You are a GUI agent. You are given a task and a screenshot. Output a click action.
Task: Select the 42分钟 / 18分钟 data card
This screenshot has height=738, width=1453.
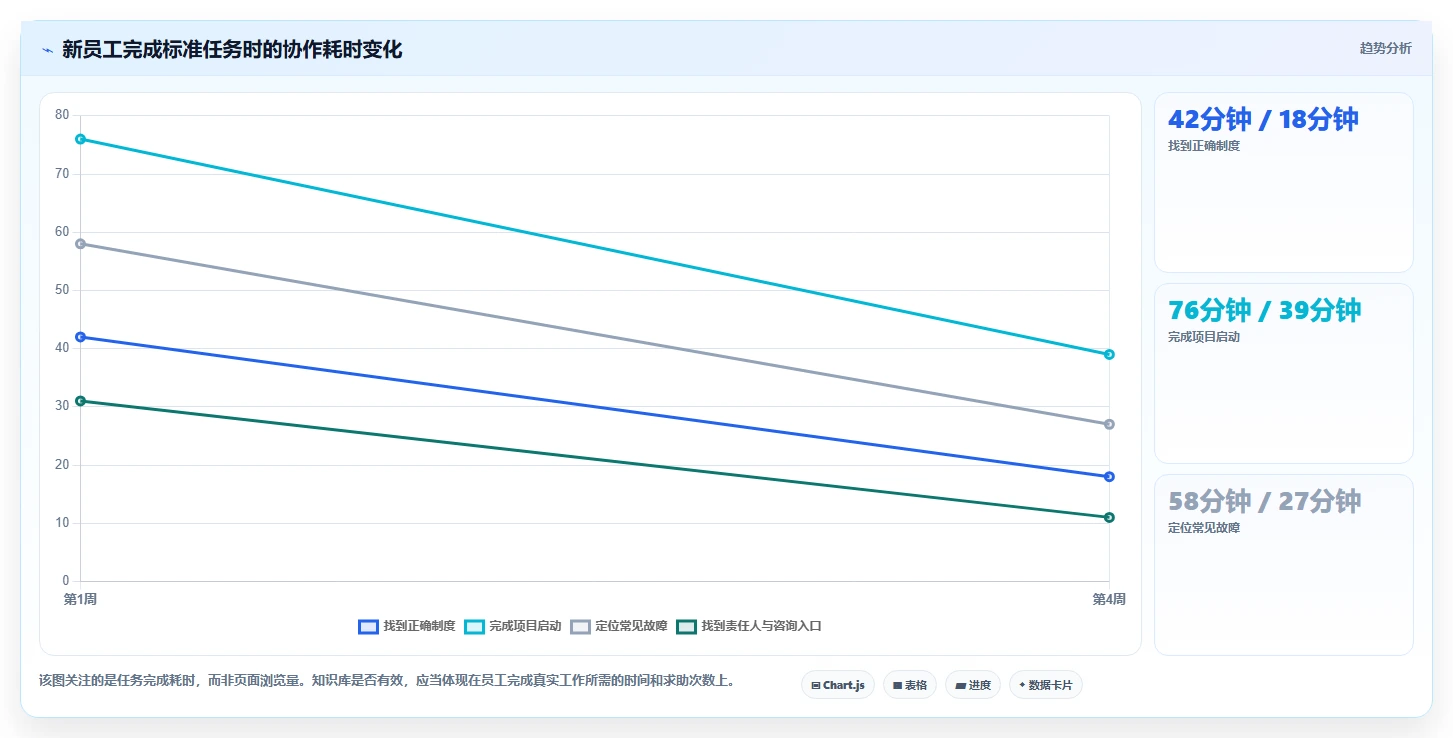pyautogui.click(x=1283, y=182)
